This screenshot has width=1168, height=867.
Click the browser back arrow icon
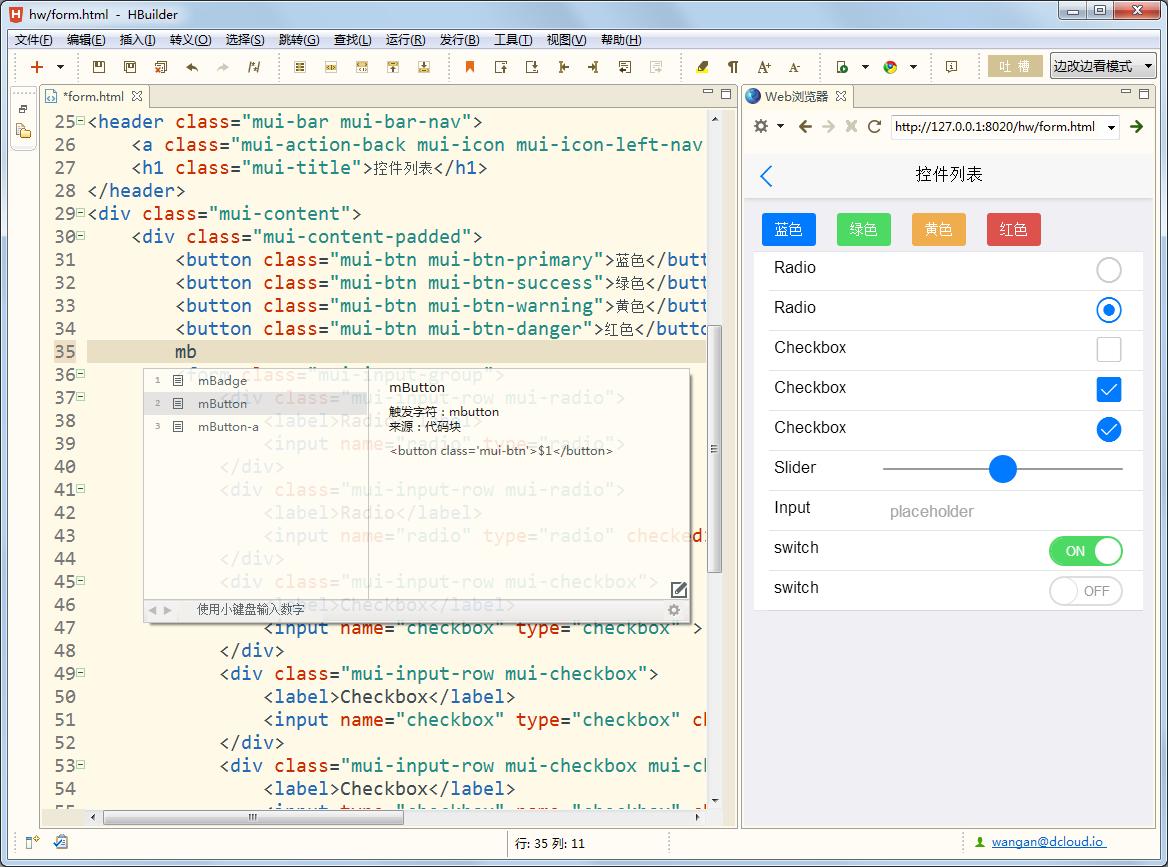[x=805, y=126]
